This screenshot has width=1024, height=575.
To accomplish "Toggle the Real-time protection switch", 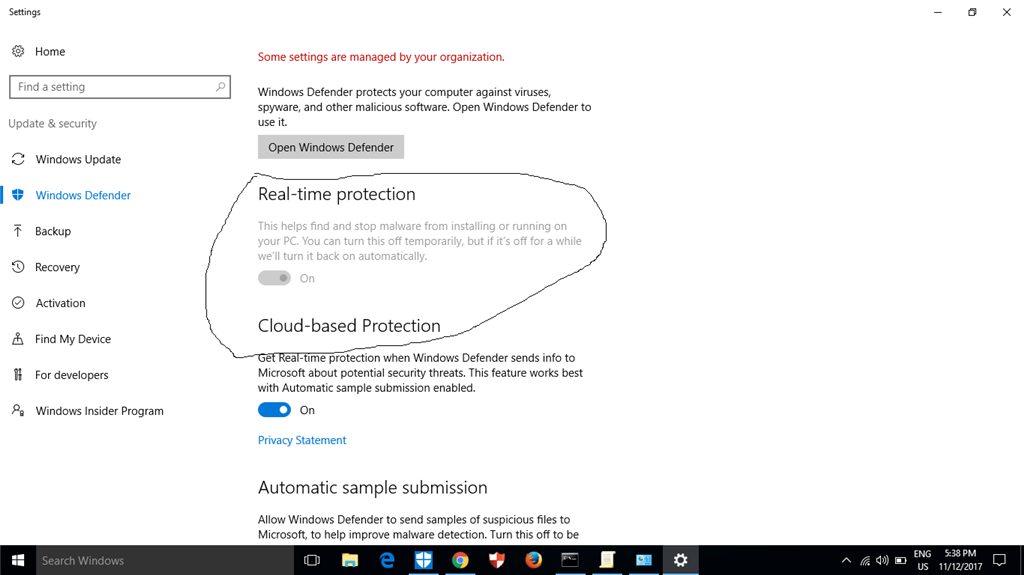I will click(x=274, y=278).
